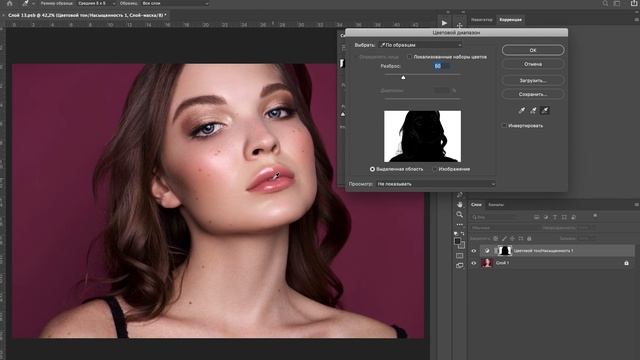Switch to the Коррекция panel tab
The image size is (640, 360).
[x=511, y=20]
